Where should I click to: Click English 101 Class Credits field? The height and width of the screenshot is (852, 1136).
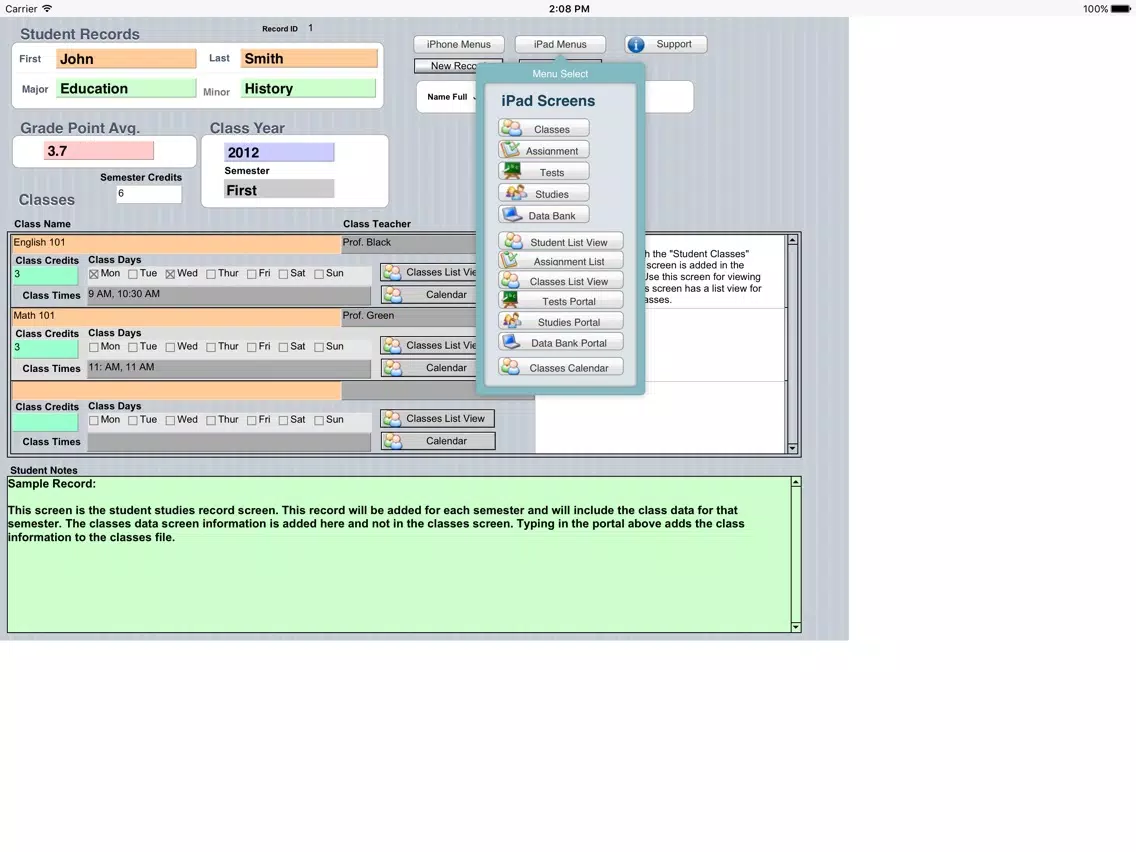[x=46, y=275]
